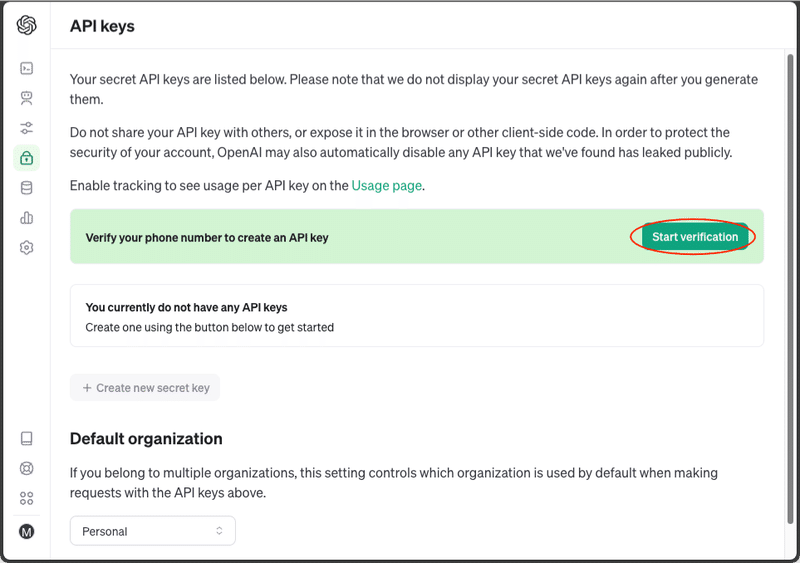Open the Fine-tuning sliders icon in sidebar

(27, 128)
